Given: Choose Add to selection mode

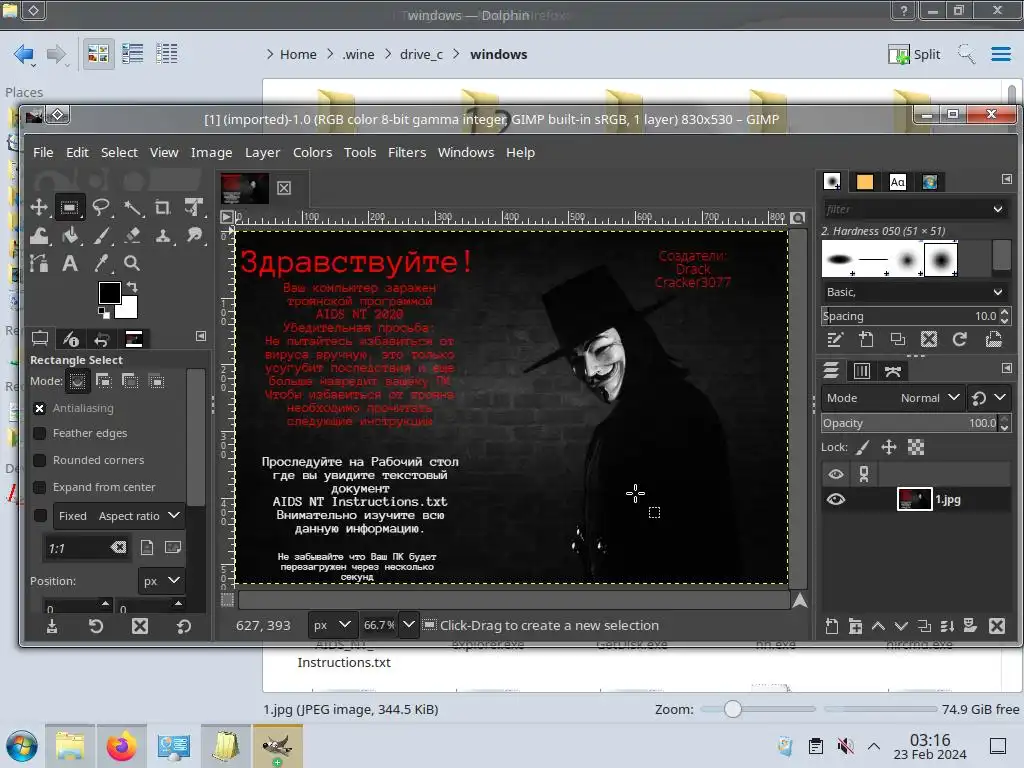Looking at the screenshot, I should 104,381.
